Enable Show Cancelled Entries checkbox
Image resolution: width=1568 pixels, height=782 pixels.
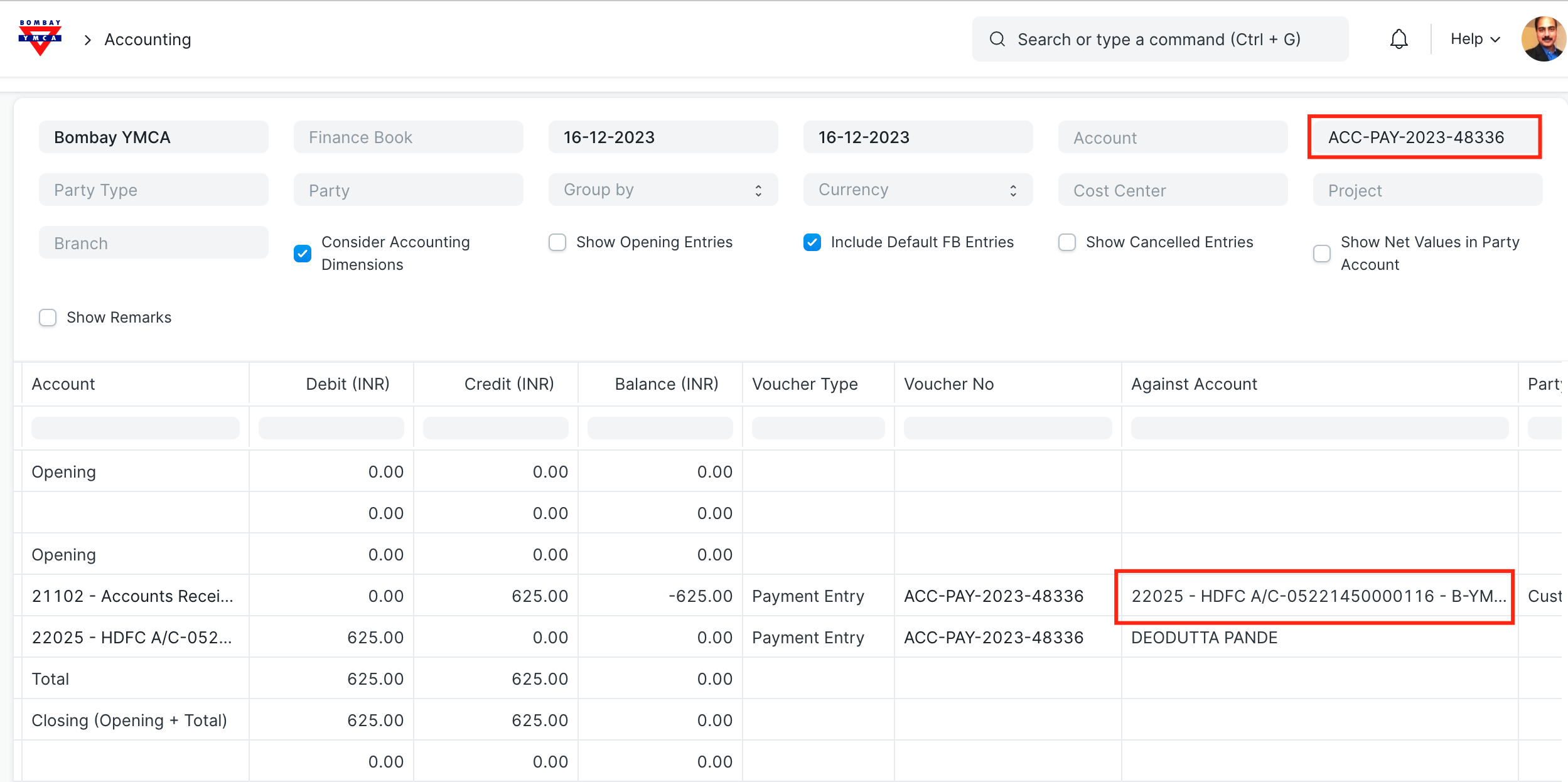[1067, 242]
